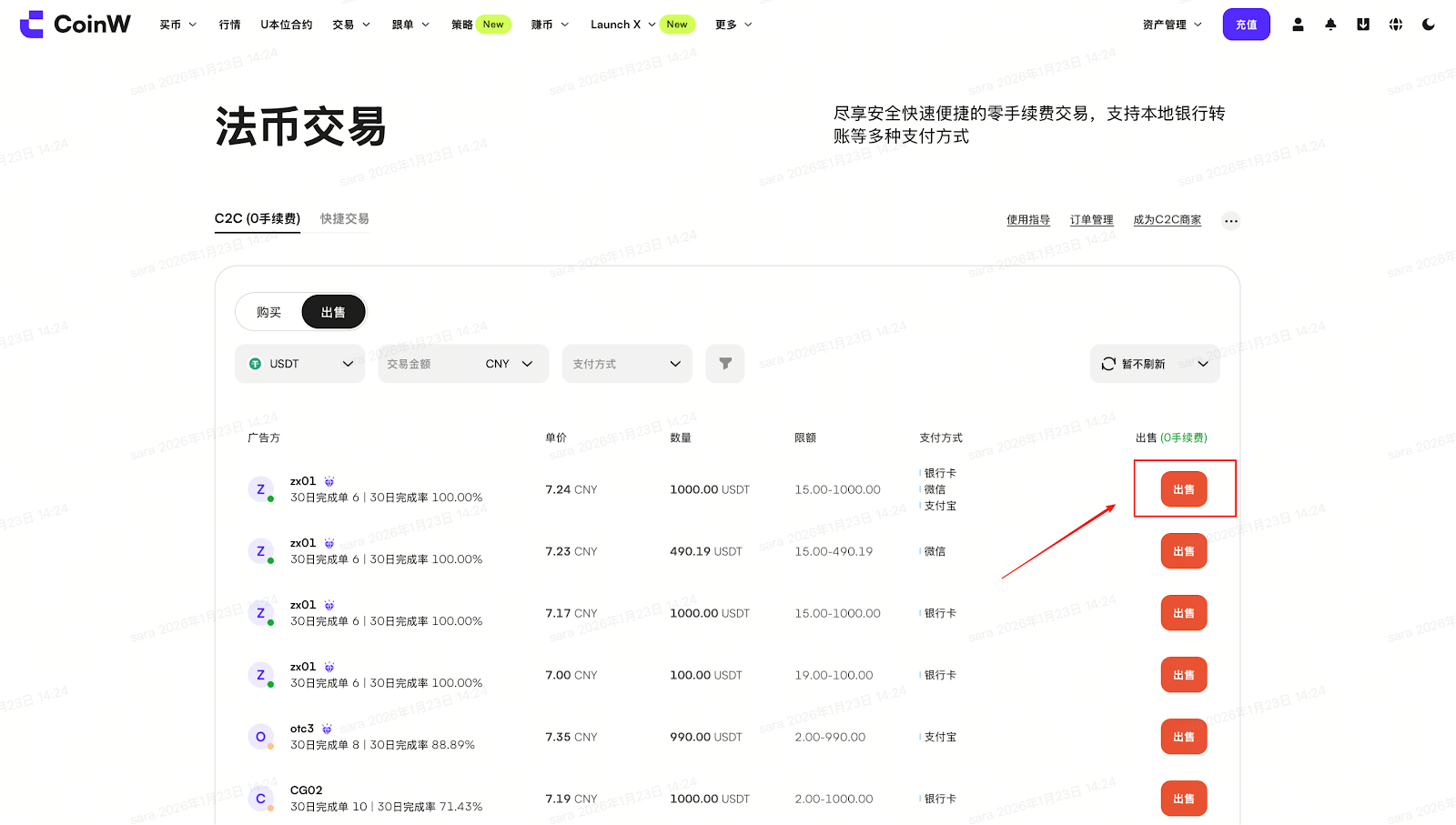
Task: Click the 交易金额 amount input field
Action: coord(428,364)
